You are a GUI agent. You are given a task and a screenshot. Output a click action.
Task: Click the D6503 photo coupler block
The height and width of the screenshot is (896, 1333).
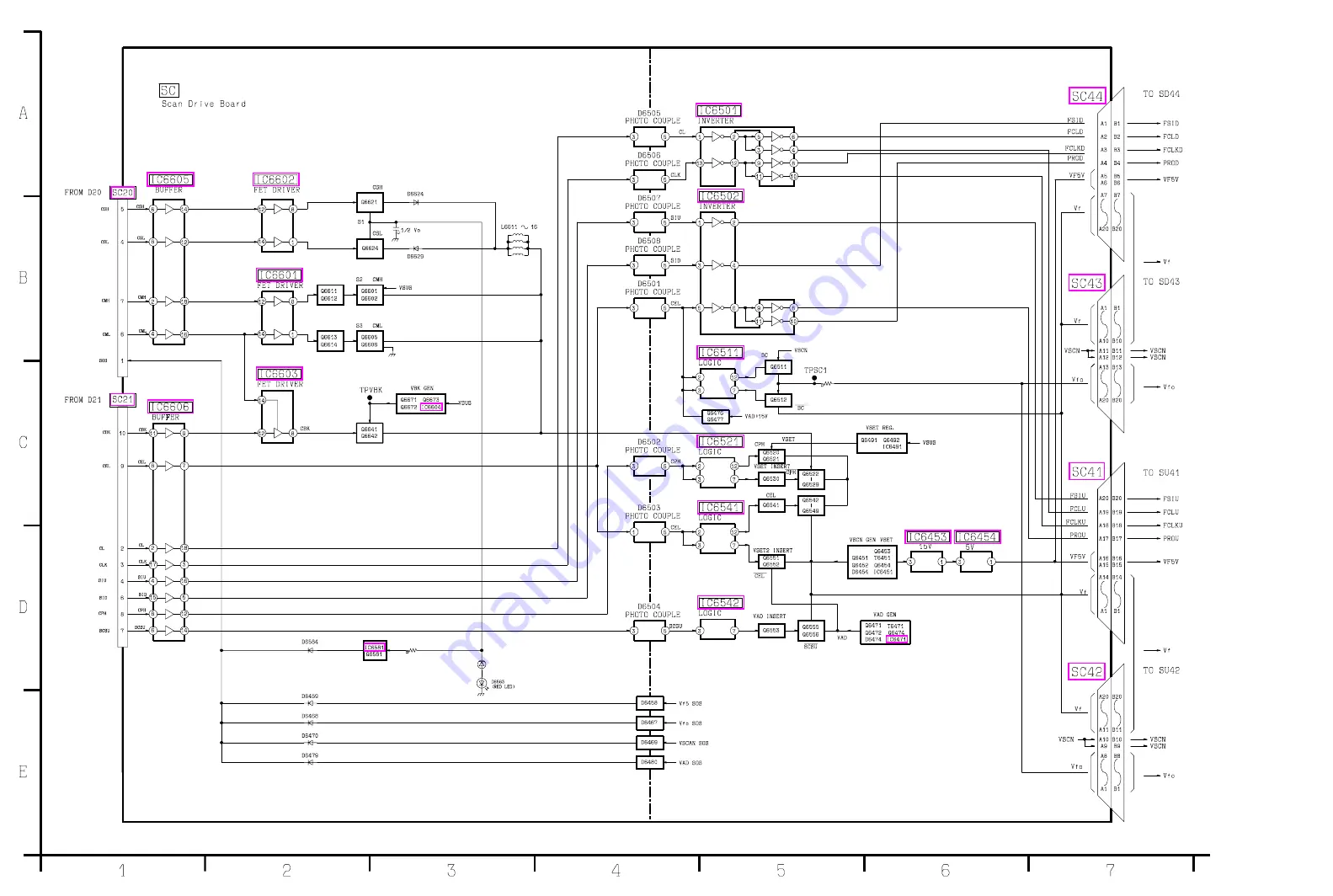coord(650,532)
